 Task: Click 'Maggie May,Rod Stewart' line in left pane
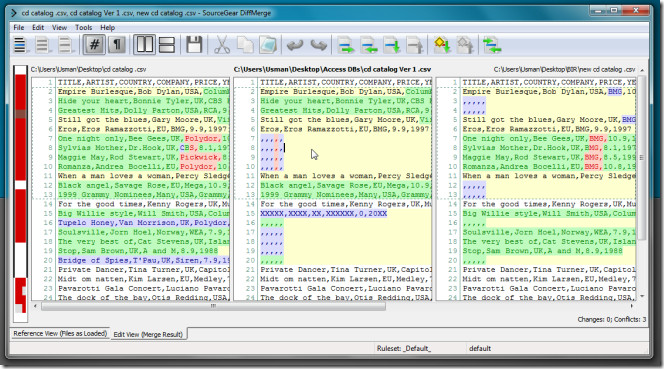143,157
